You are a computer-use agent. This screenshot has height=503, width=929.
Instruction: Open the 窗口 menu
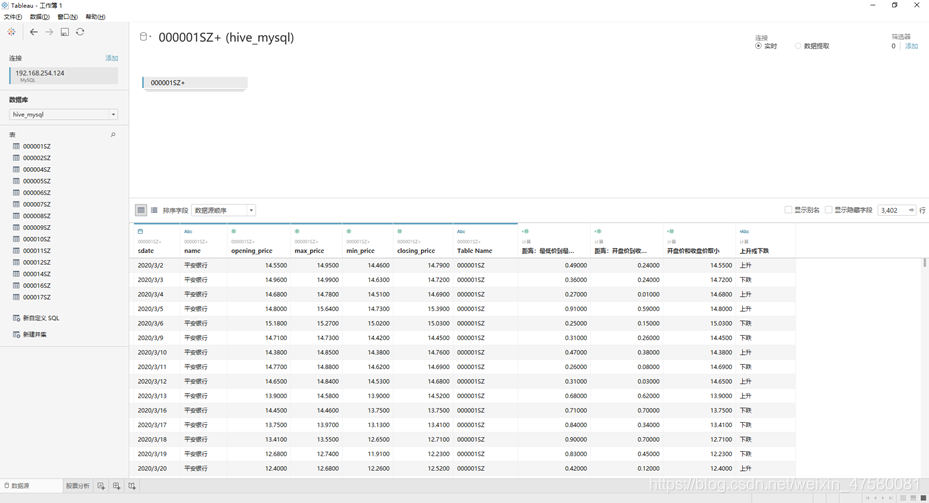68,17
